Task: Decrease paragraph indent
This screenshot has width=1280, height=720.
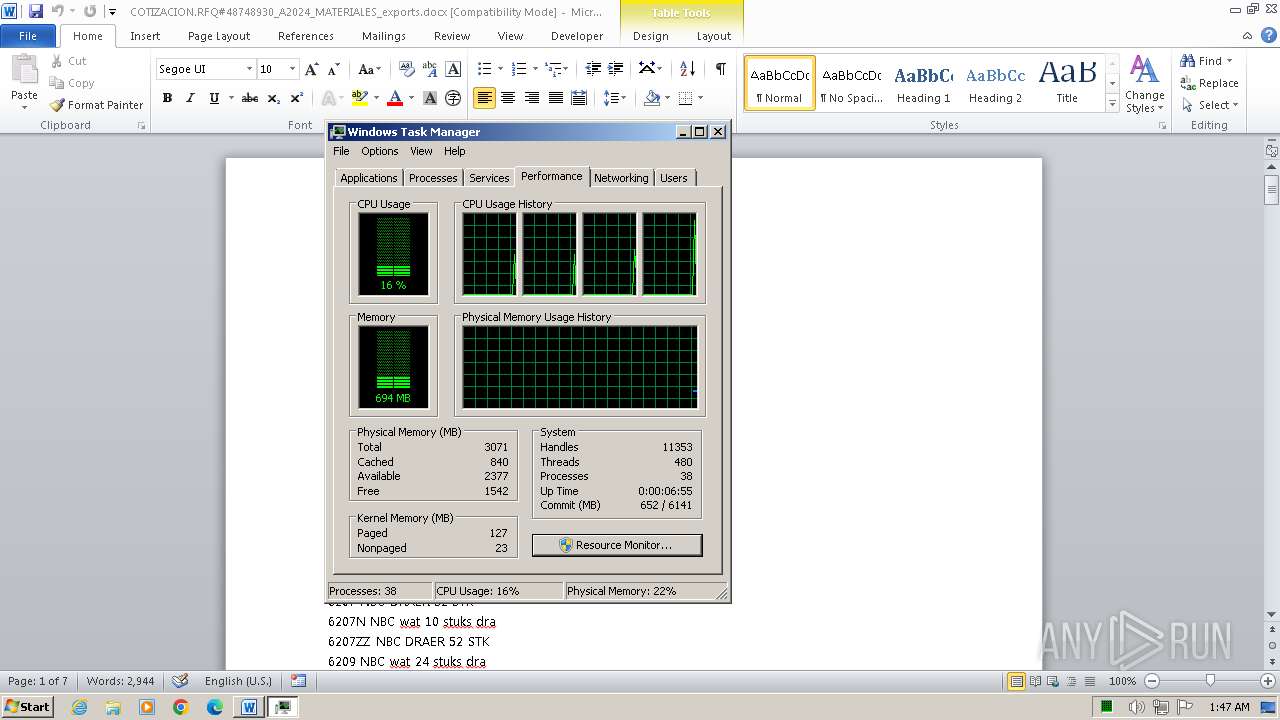Action: (593, 69)
